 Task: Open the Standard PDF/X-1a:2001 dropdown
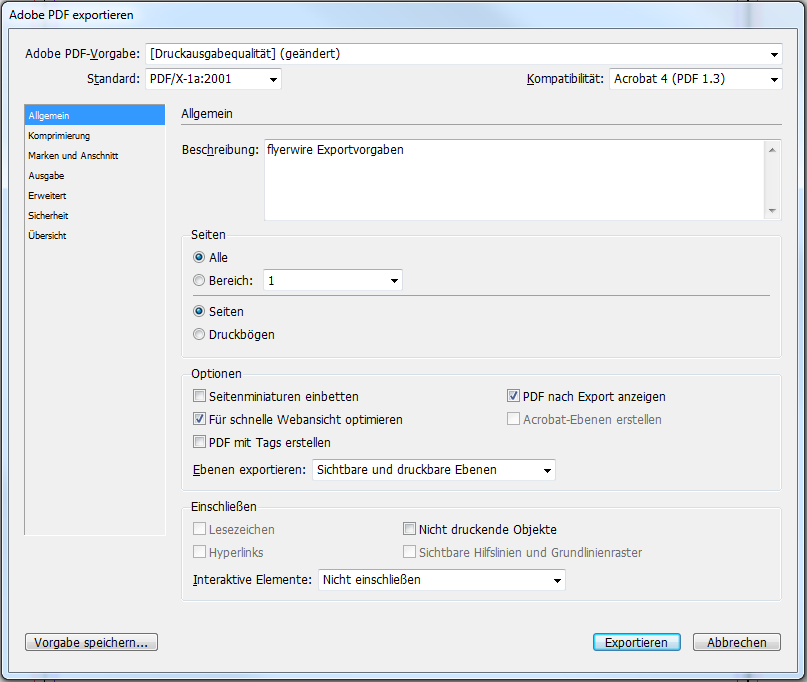(213, 79)
